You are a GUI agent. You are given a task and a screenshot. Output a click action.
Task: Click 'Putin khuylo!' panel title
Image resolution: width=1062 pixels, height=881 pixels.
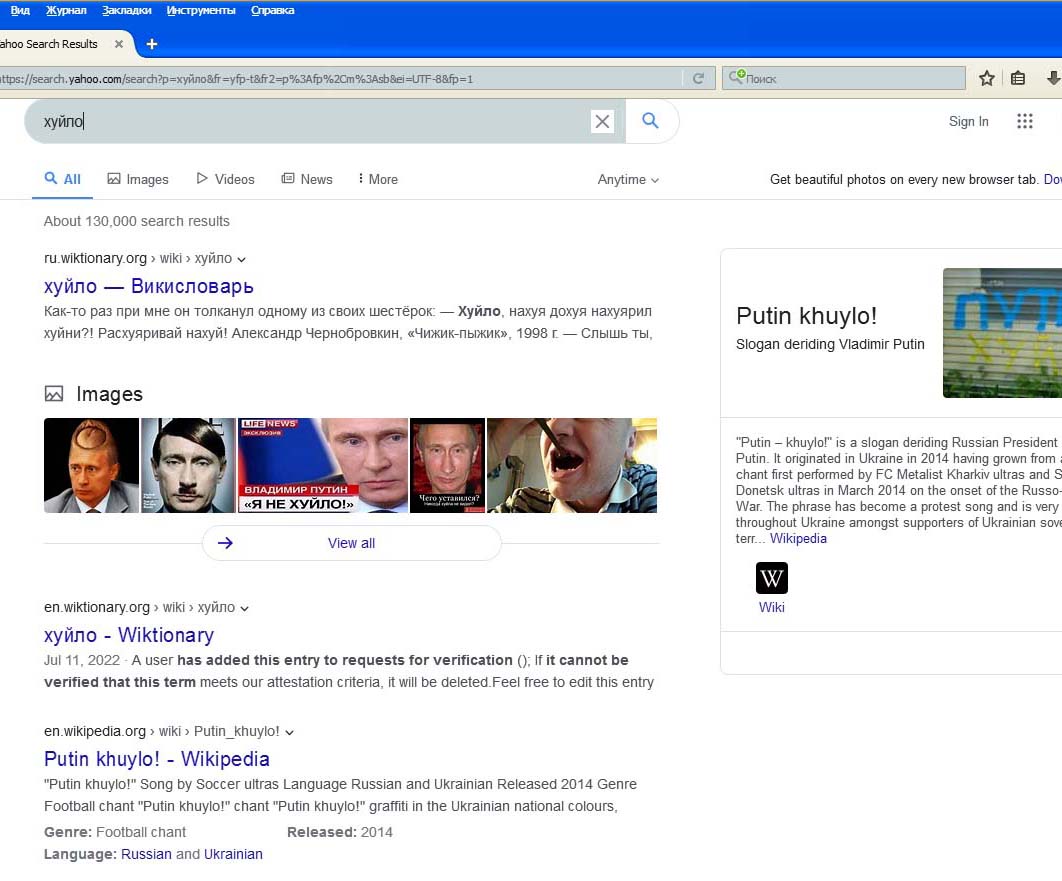[806, 316]
